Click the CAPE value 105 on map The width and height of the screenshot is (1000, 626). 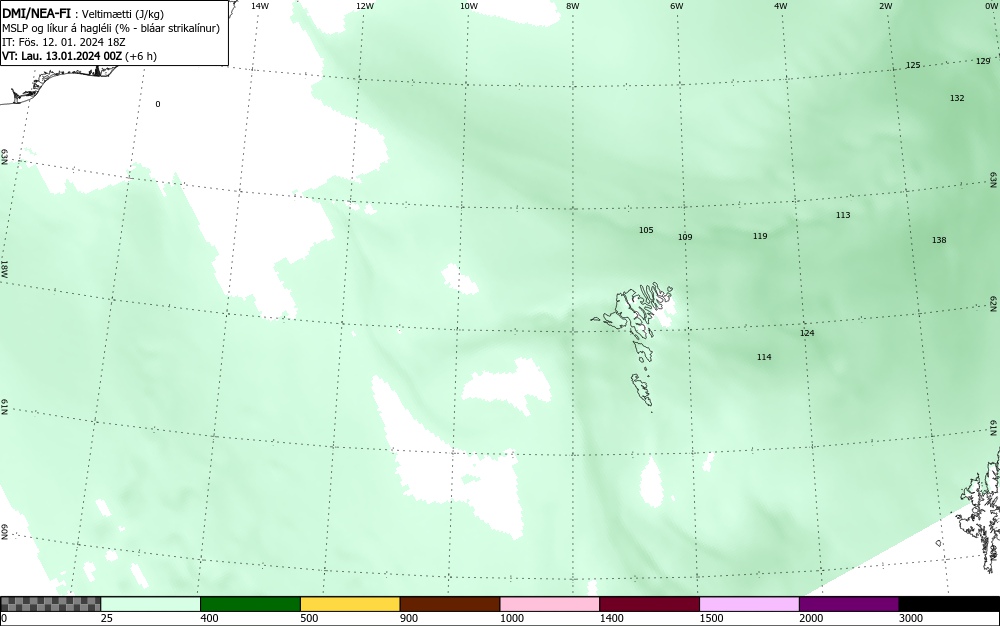(x=646, y=230)
